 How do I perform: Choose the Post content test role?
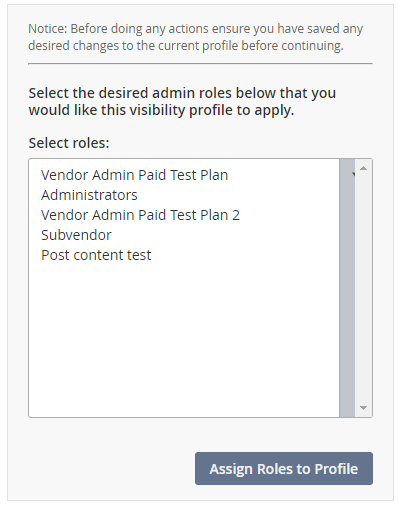[96, 255]
